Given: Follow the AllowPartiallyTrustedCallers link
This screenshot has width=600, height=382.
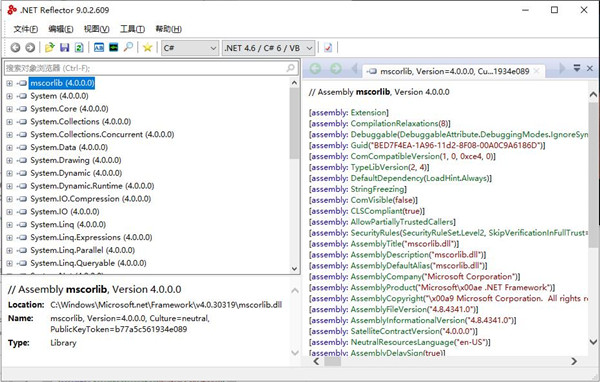Looking at the screenshot, I should 402,222.
